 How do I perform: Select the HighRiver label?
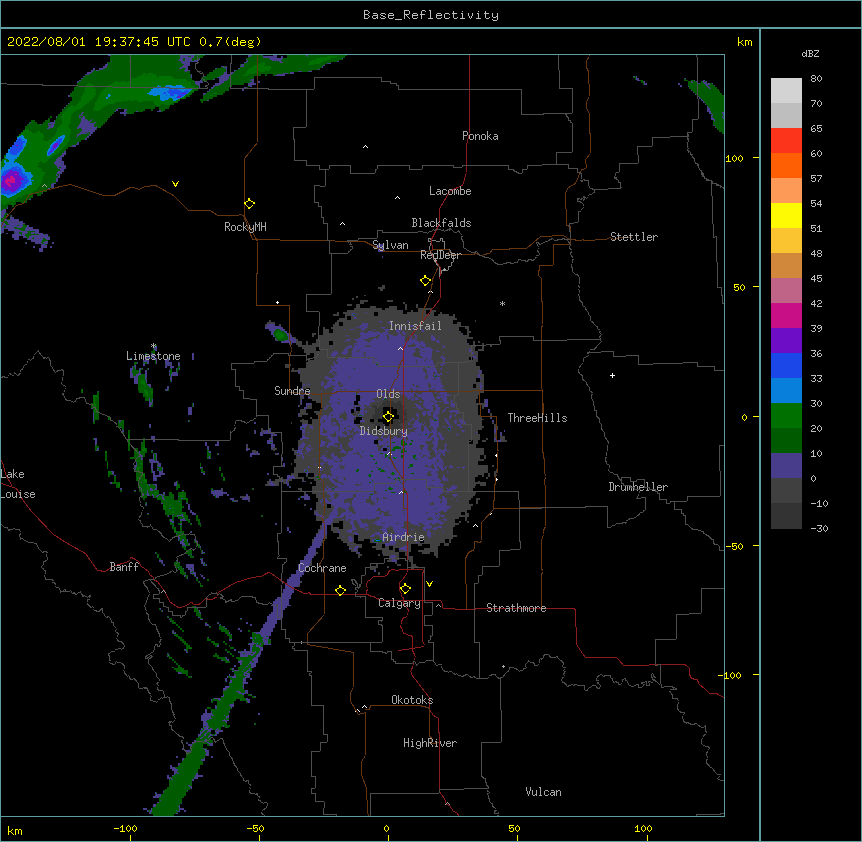tap(430, 743)
